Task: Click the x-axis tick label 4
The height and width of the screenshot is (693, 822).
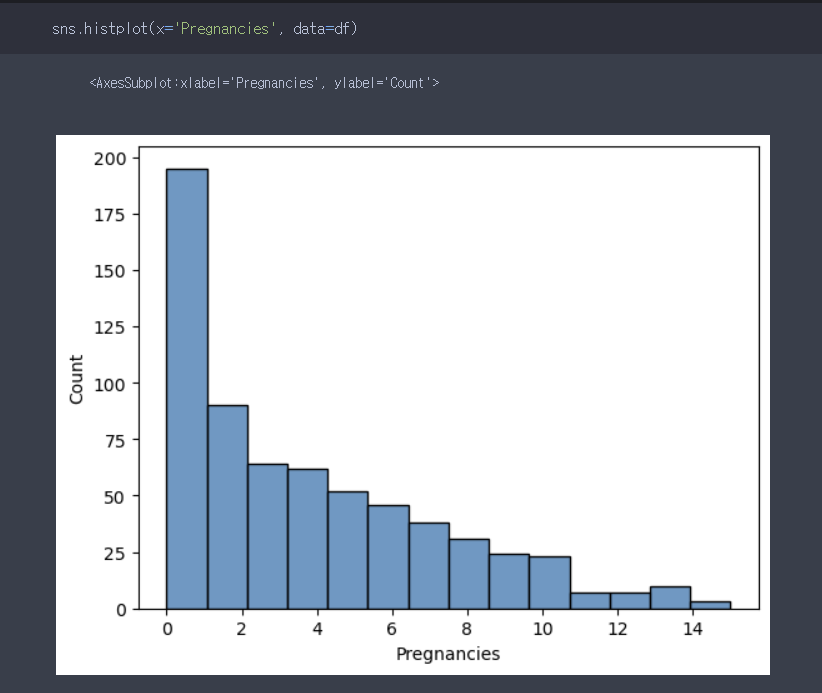Action: (x=317, y=629)
